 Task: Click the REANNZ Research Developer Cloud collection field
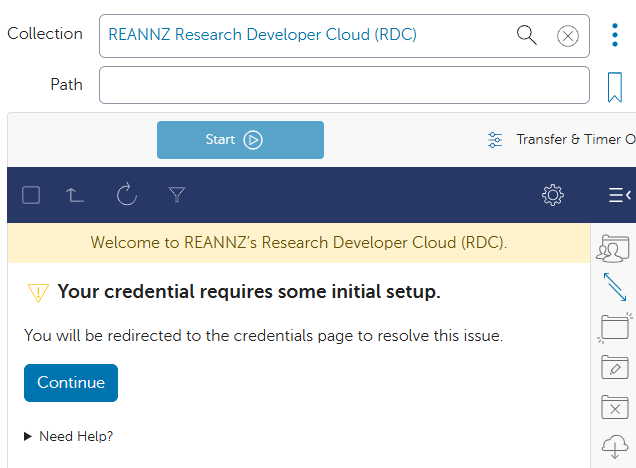pyautogui.click(x=344, y=36)
